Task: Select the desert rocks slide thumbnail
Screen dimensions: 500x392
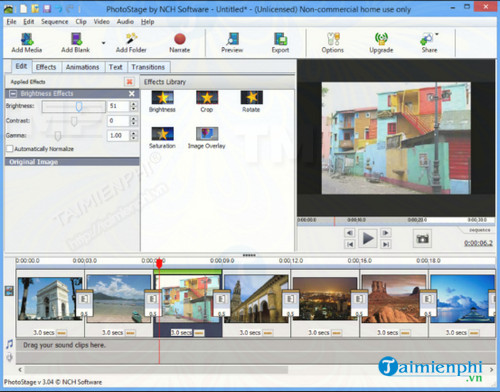Action: 394,299
